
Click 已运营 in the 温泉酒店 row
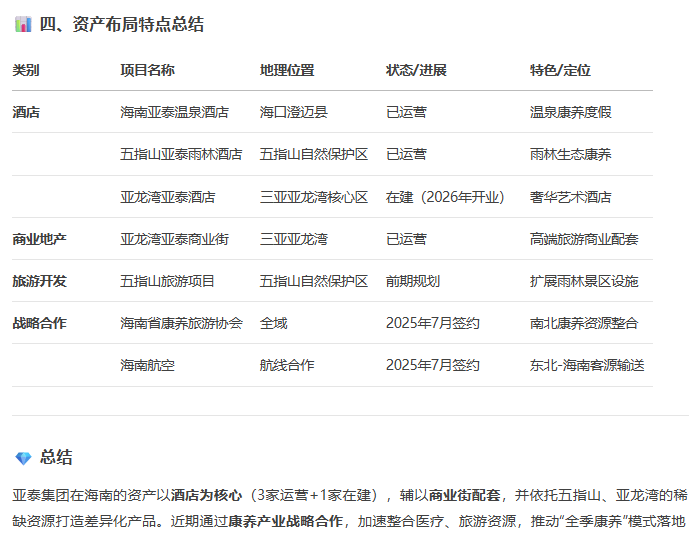tap(406, 112)
